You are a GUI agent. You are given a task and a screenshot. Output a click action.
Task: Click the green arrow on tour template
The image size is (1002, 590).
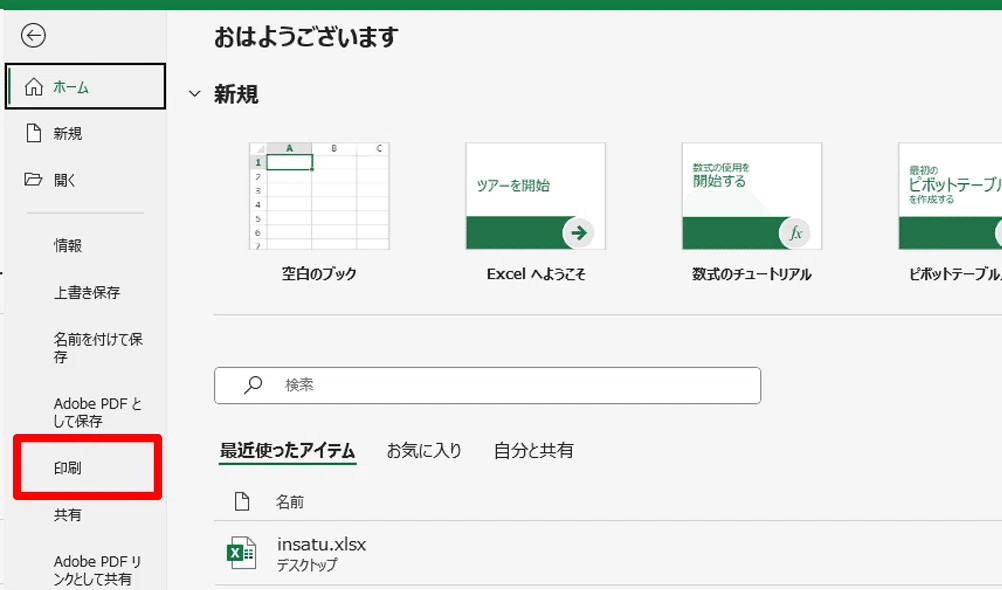point(578,233)
